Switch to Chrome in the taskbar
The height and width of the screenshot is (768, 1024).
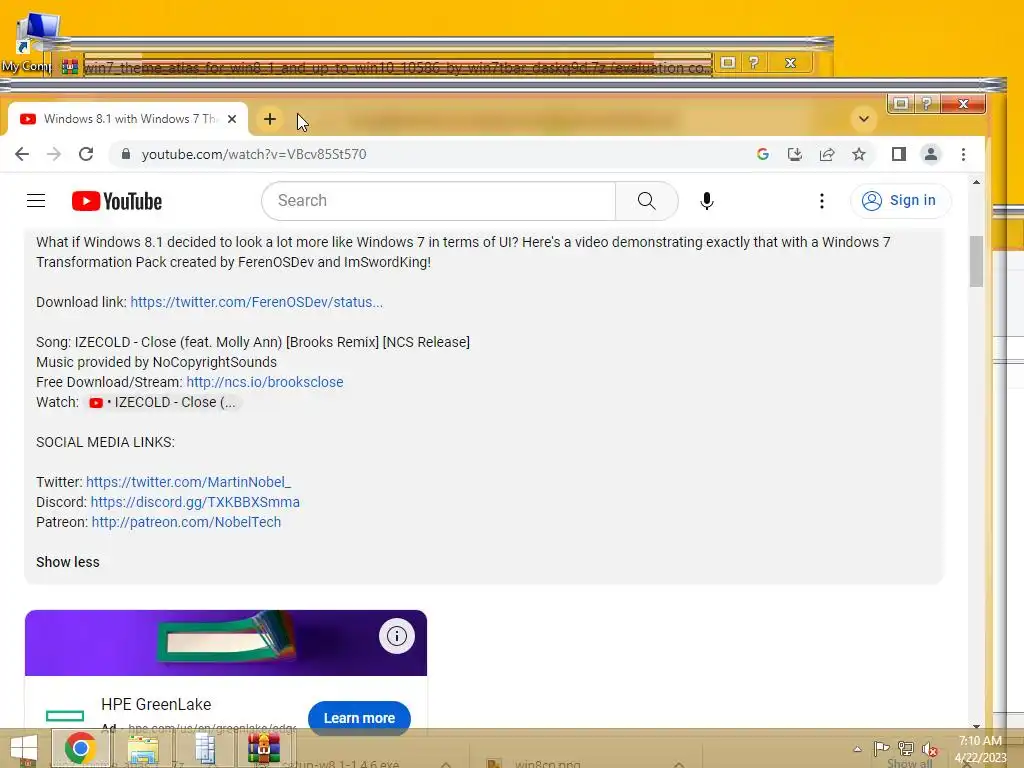[81, 748]
